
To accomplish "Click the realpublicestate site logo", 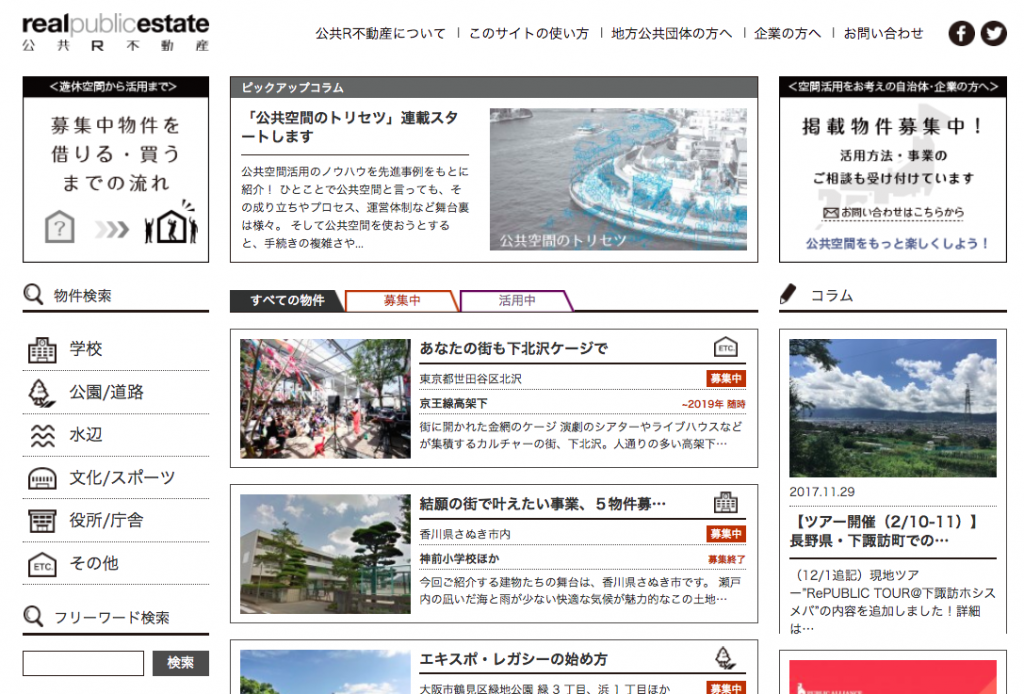I will (x=116, y=33).
